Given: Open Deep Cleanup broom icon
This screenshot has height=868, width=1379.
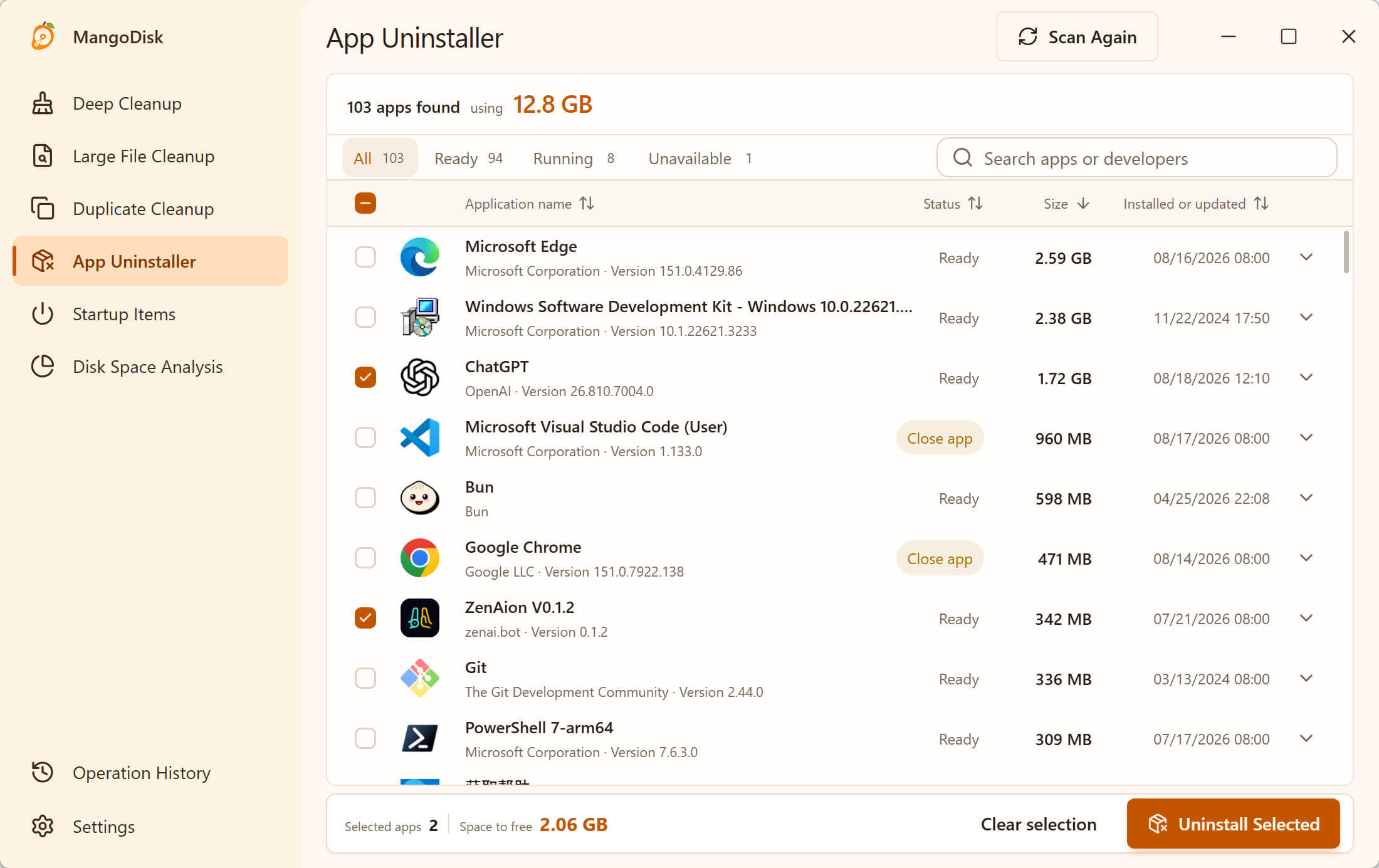Looking at the screenshot, I should pos(43,103).
